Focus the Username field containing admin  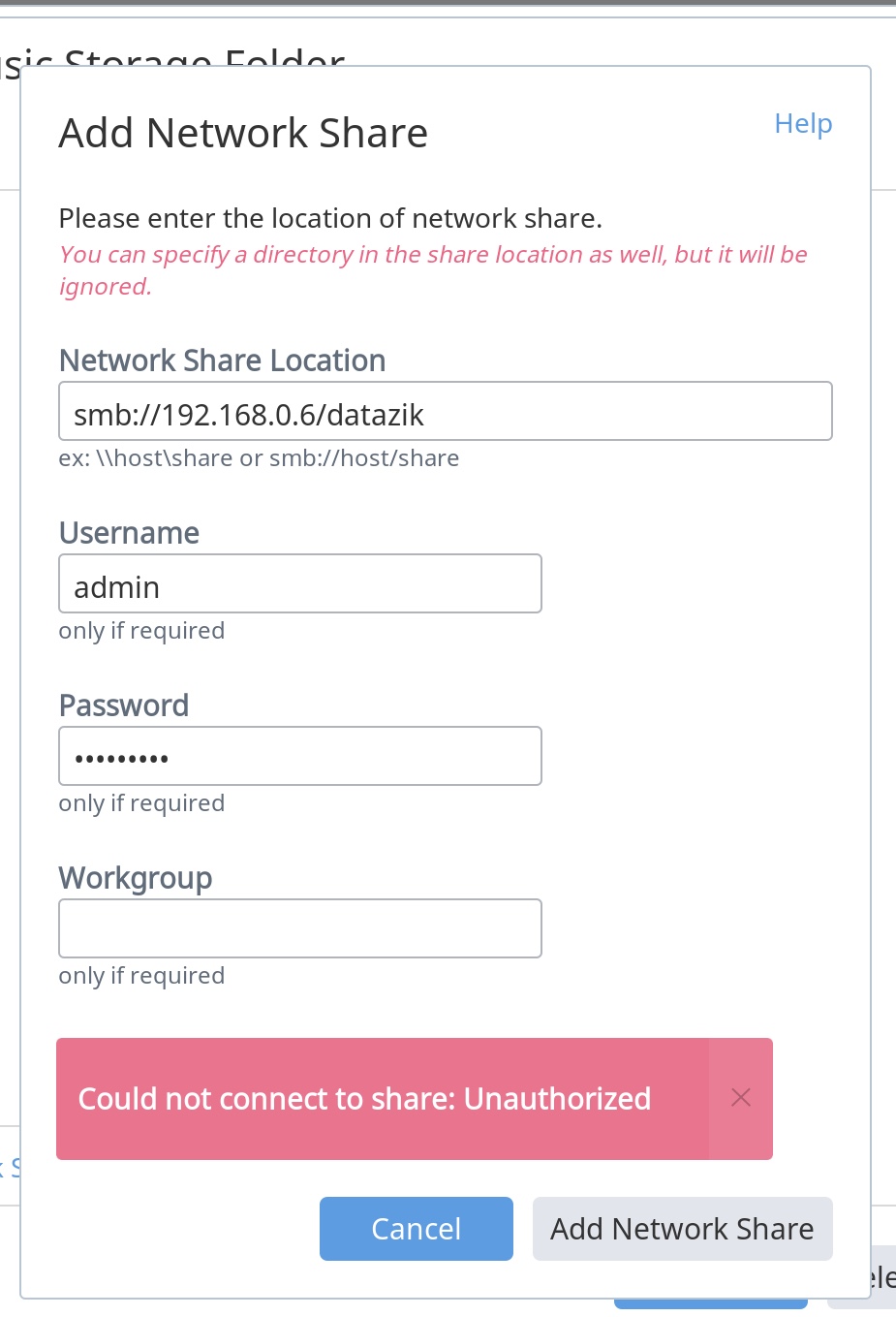click(300, 583)
